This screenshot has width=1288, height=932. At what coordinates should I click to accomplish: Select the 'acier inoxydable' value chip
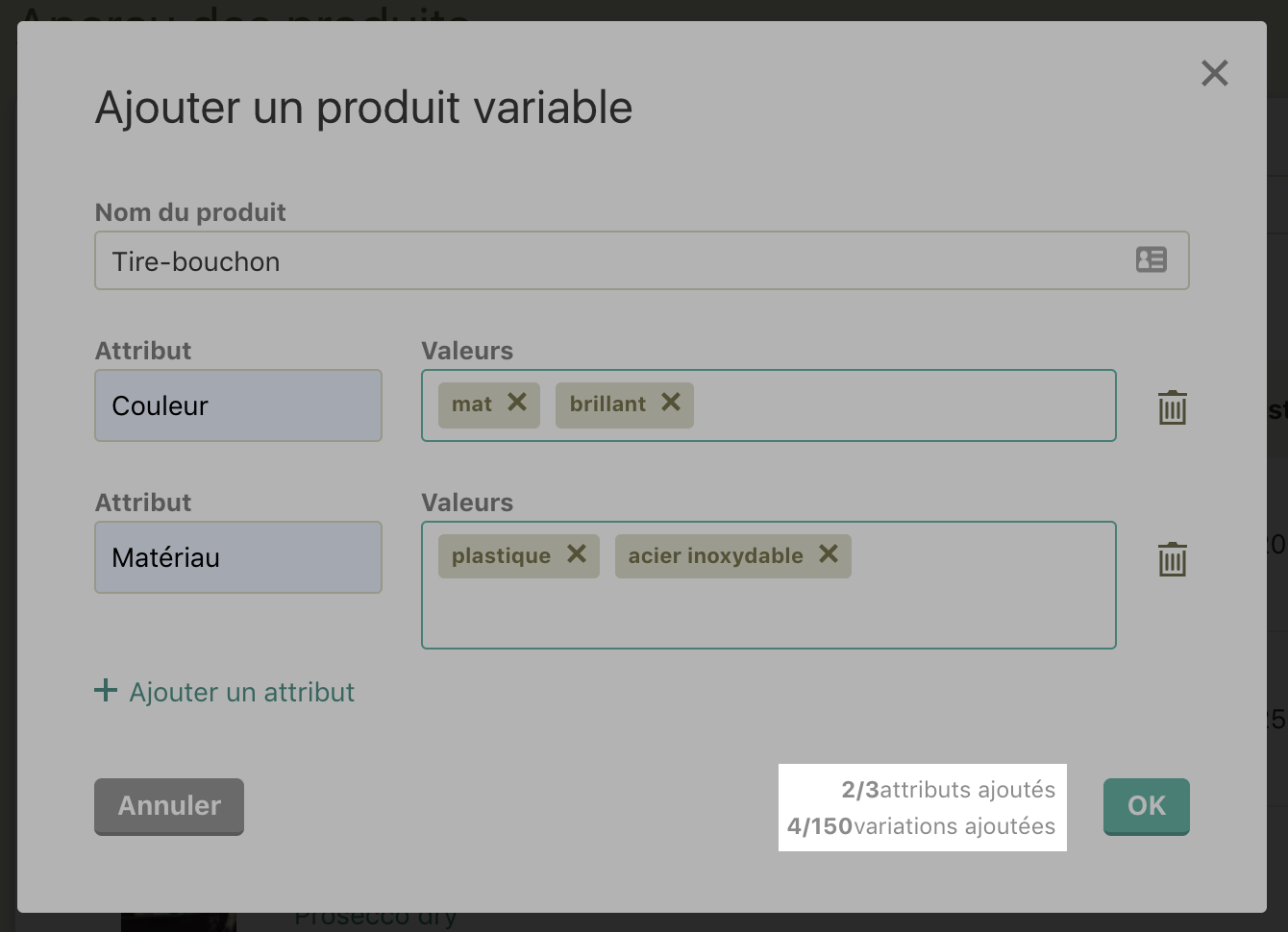click(716, 556)
